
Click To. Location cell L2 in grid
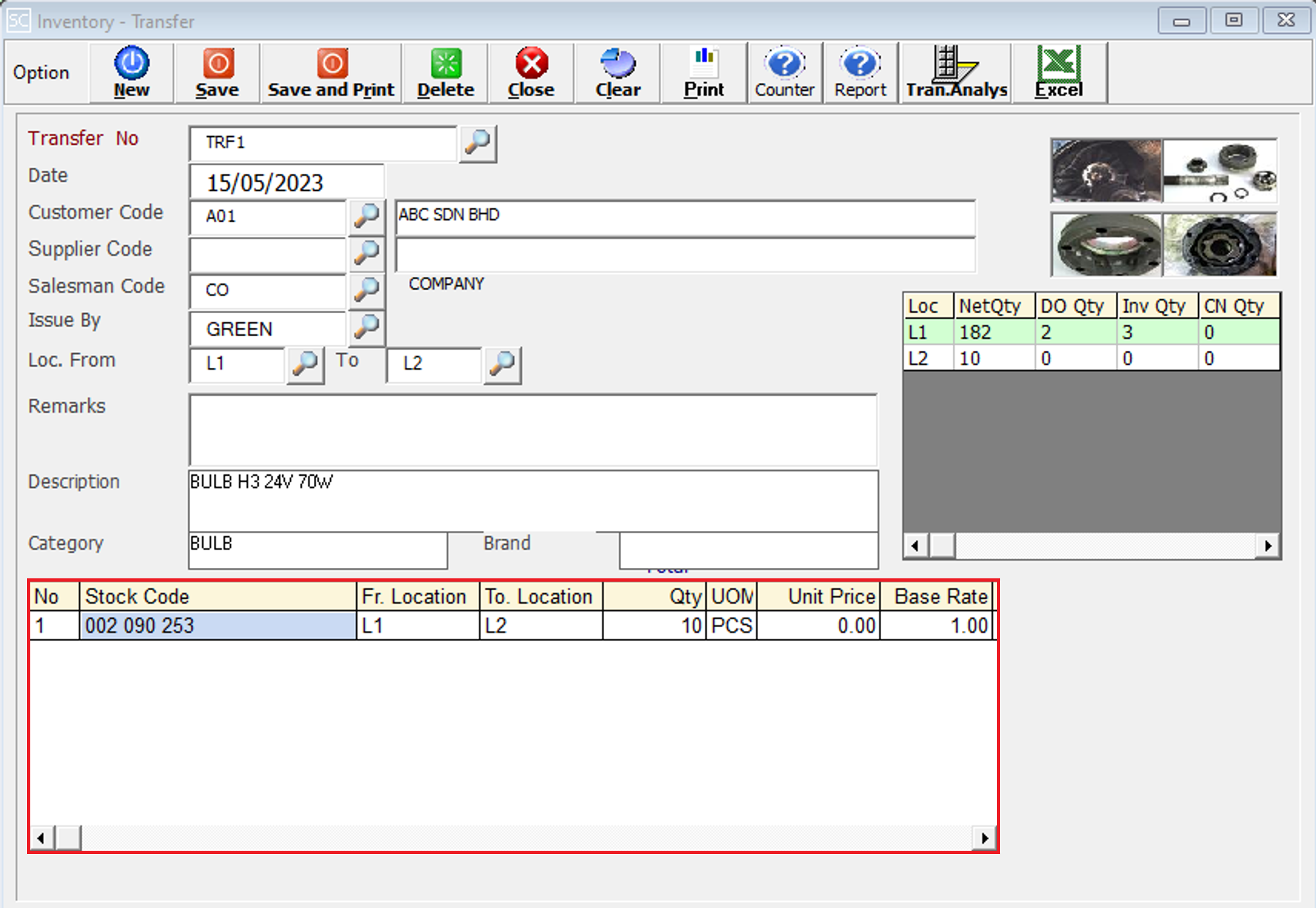pos(541,625)
